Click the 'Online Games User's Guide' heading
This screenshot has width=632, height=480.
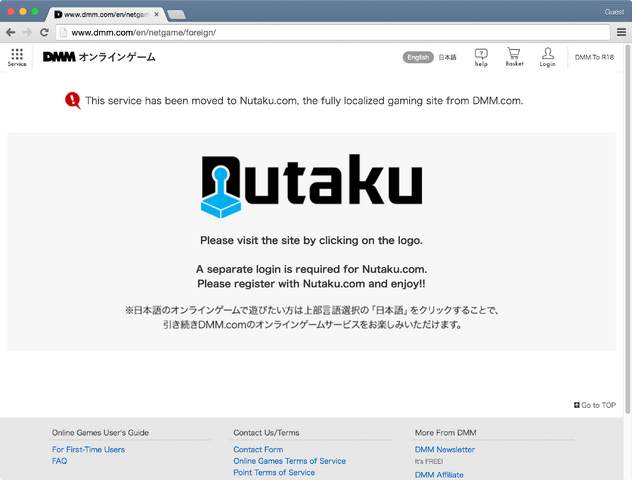click(100, 432)
